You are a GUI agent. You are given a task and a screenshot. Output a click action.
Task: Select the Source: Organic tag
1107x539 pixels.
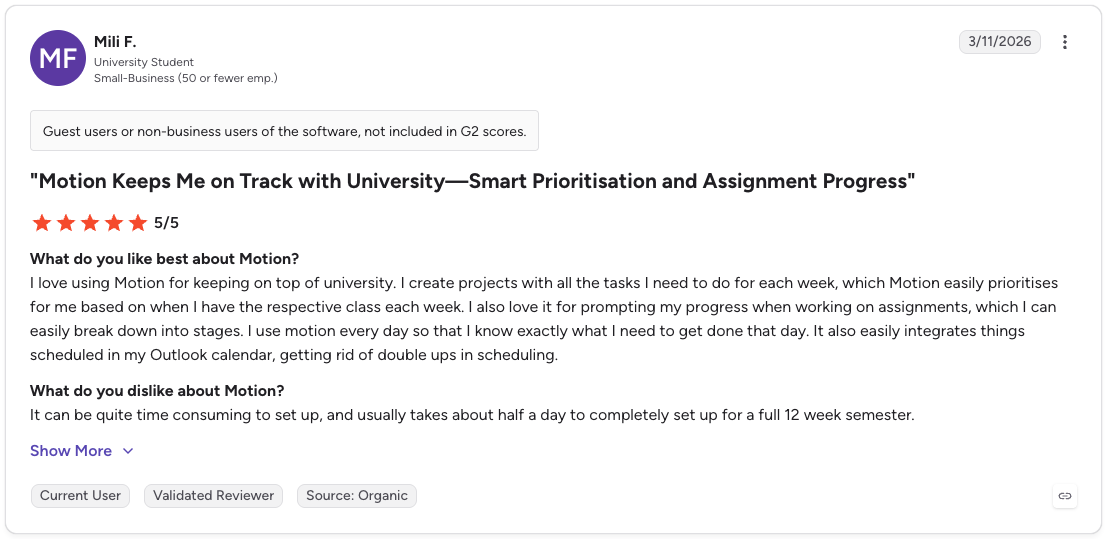[357, 496]
